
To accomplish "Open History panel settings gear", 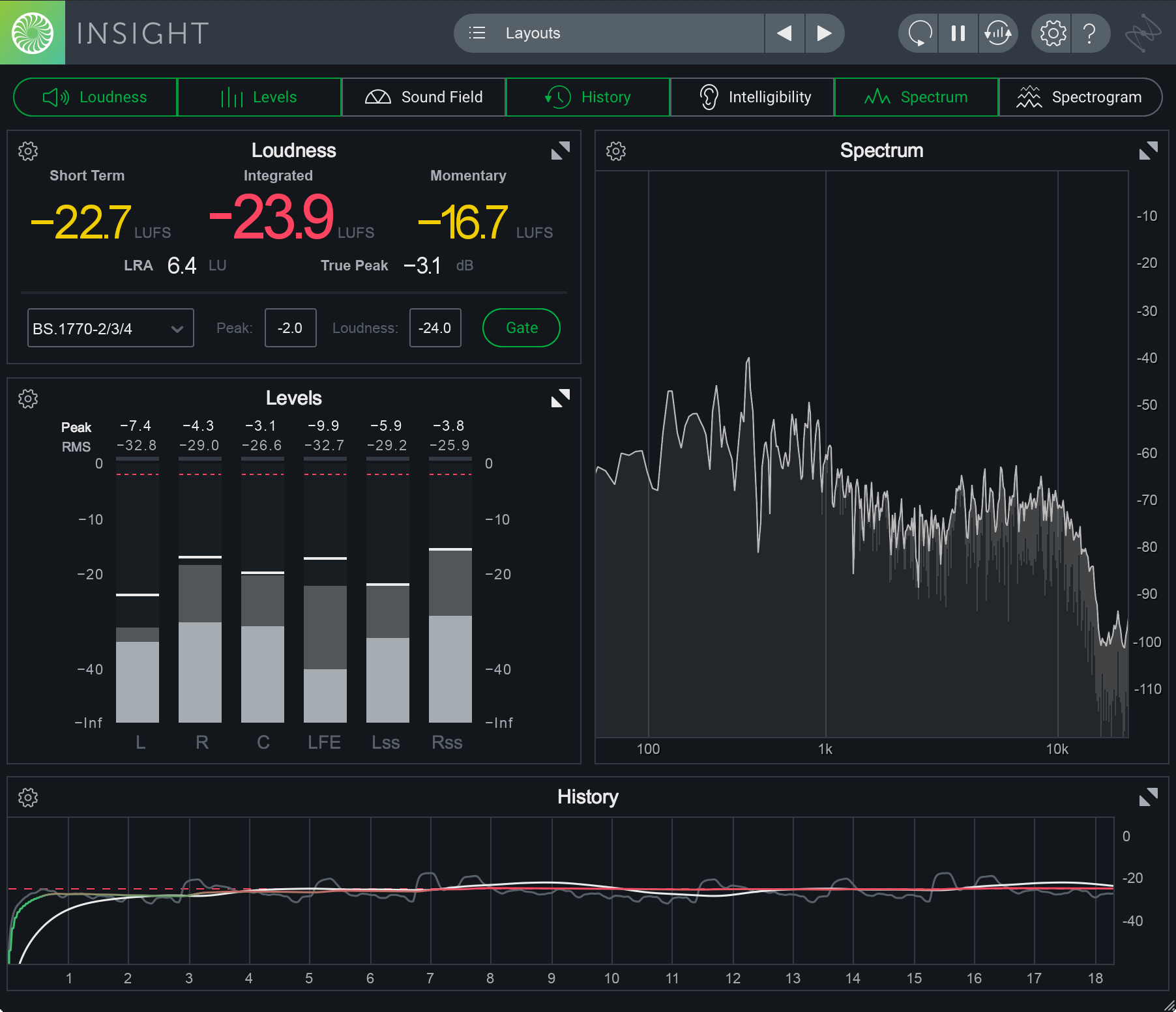I will point(28,798).
